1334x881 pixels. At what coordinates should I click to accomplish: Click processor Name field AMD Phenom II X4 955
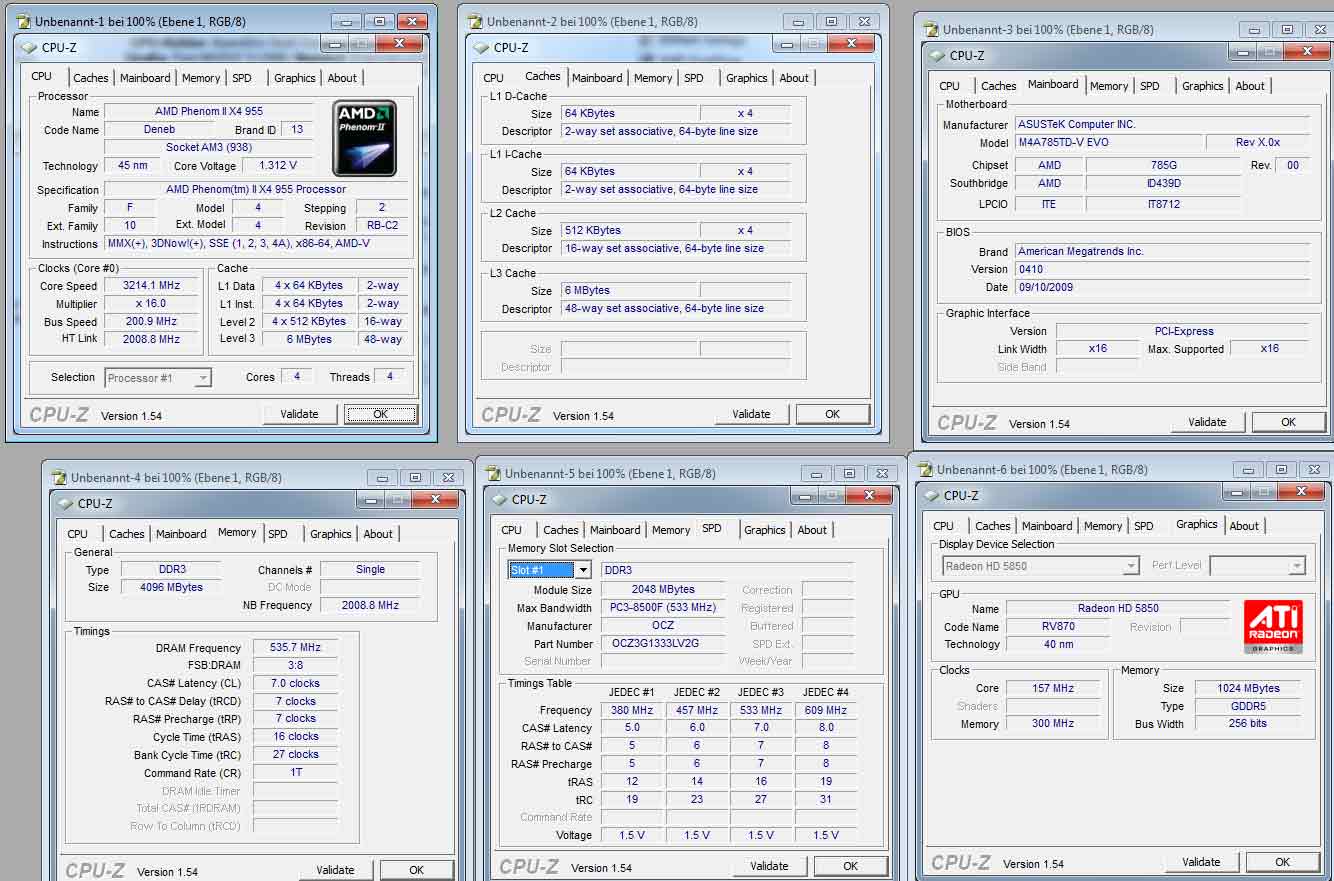209,111
